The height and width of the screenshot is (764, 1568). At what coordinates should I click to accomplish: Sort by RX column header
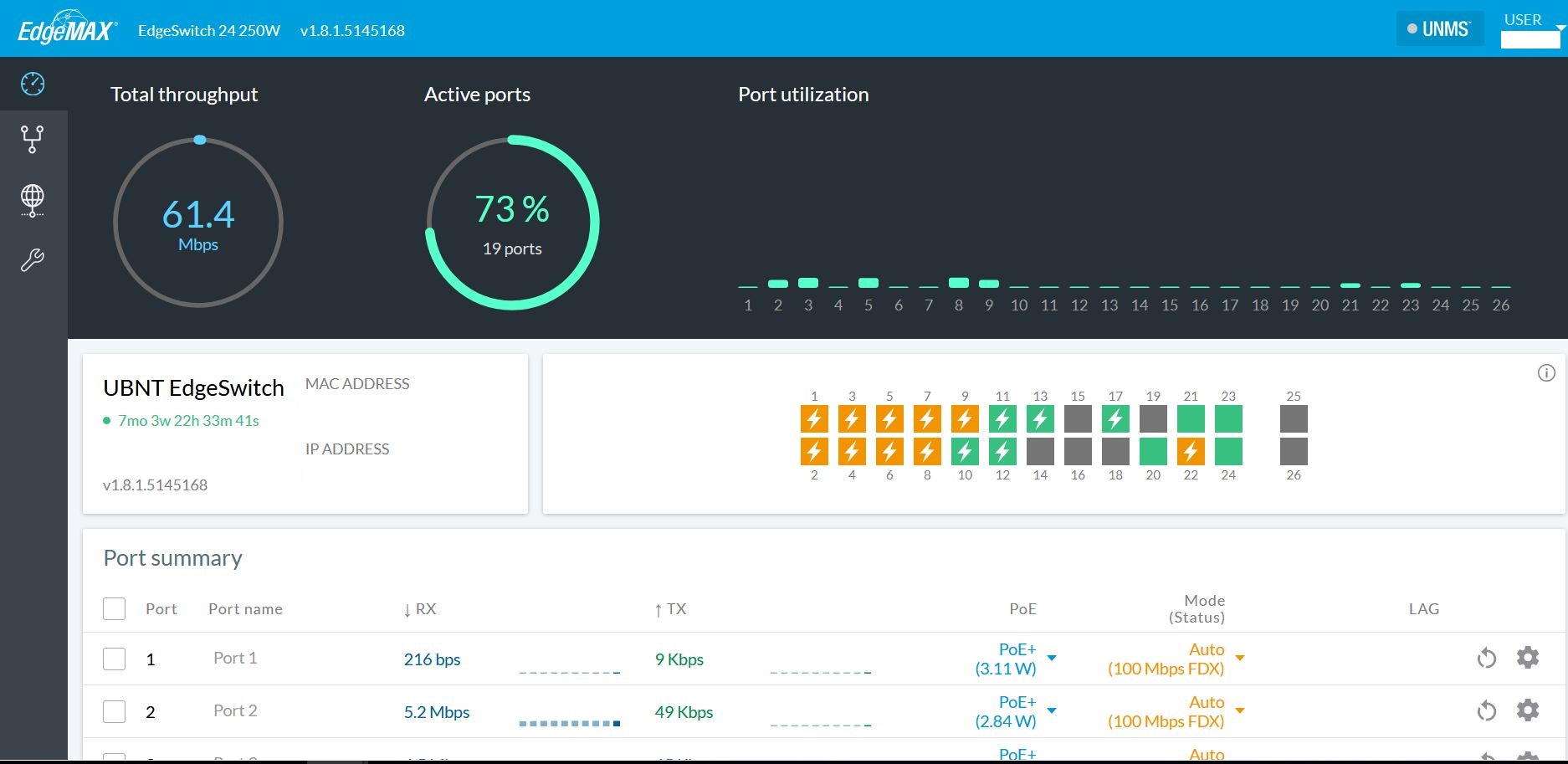[x=420, y=609]
